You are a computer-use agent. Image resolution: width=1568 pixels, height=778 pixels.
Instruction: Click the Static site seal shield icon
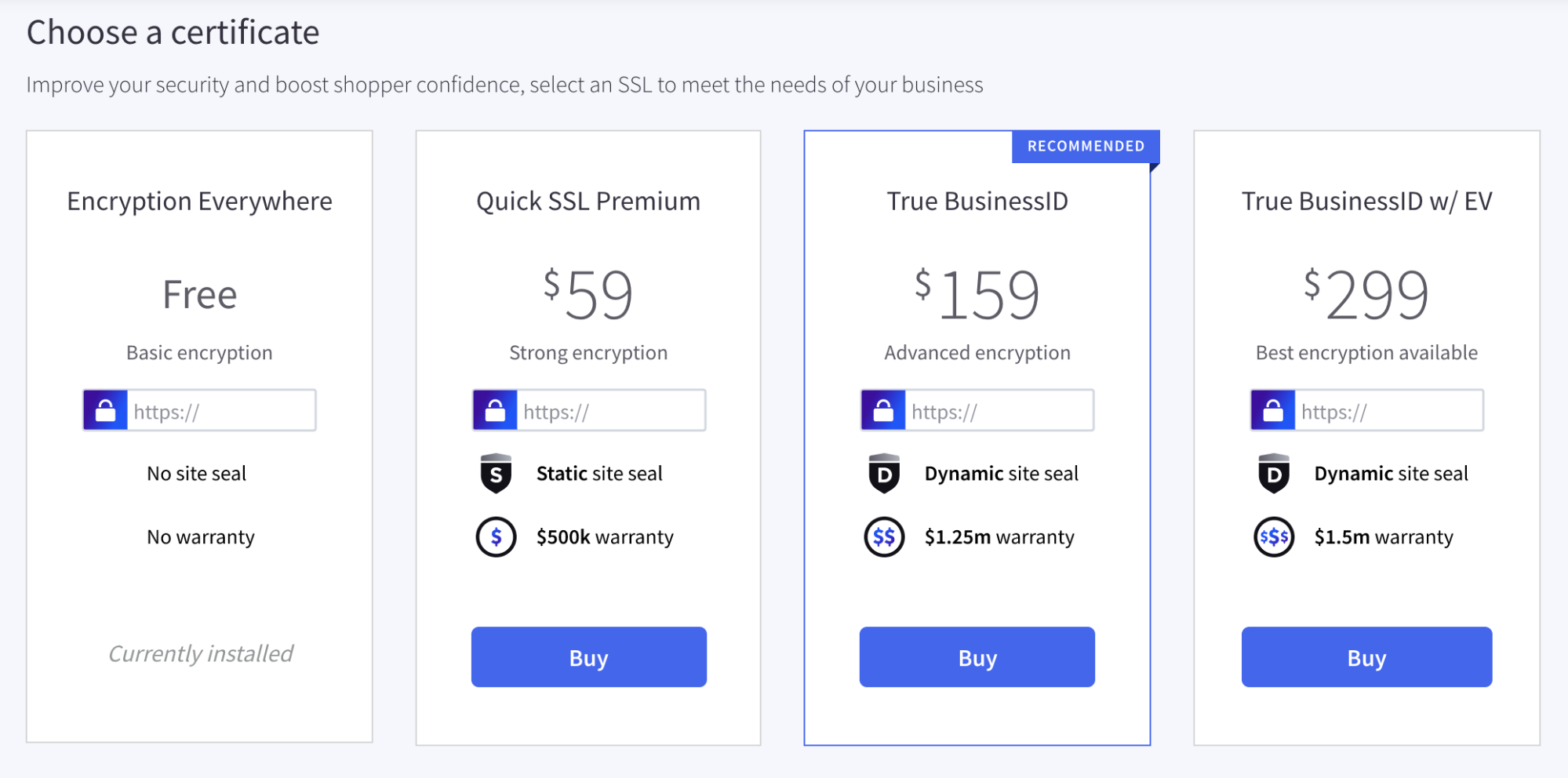[496, 474]
